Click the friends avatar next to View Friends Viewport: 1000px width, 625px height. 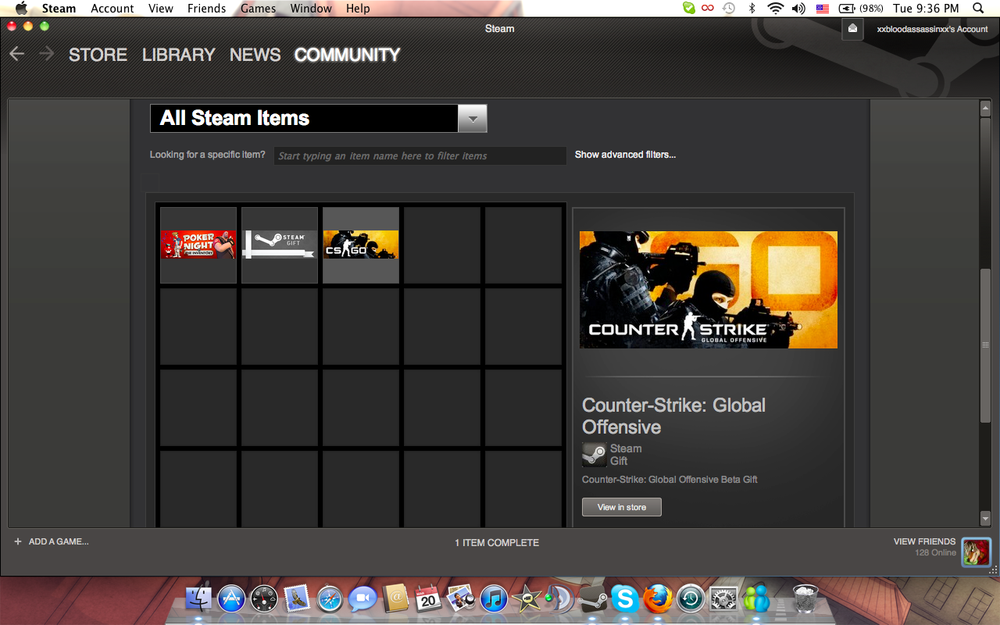pos(976,552)
